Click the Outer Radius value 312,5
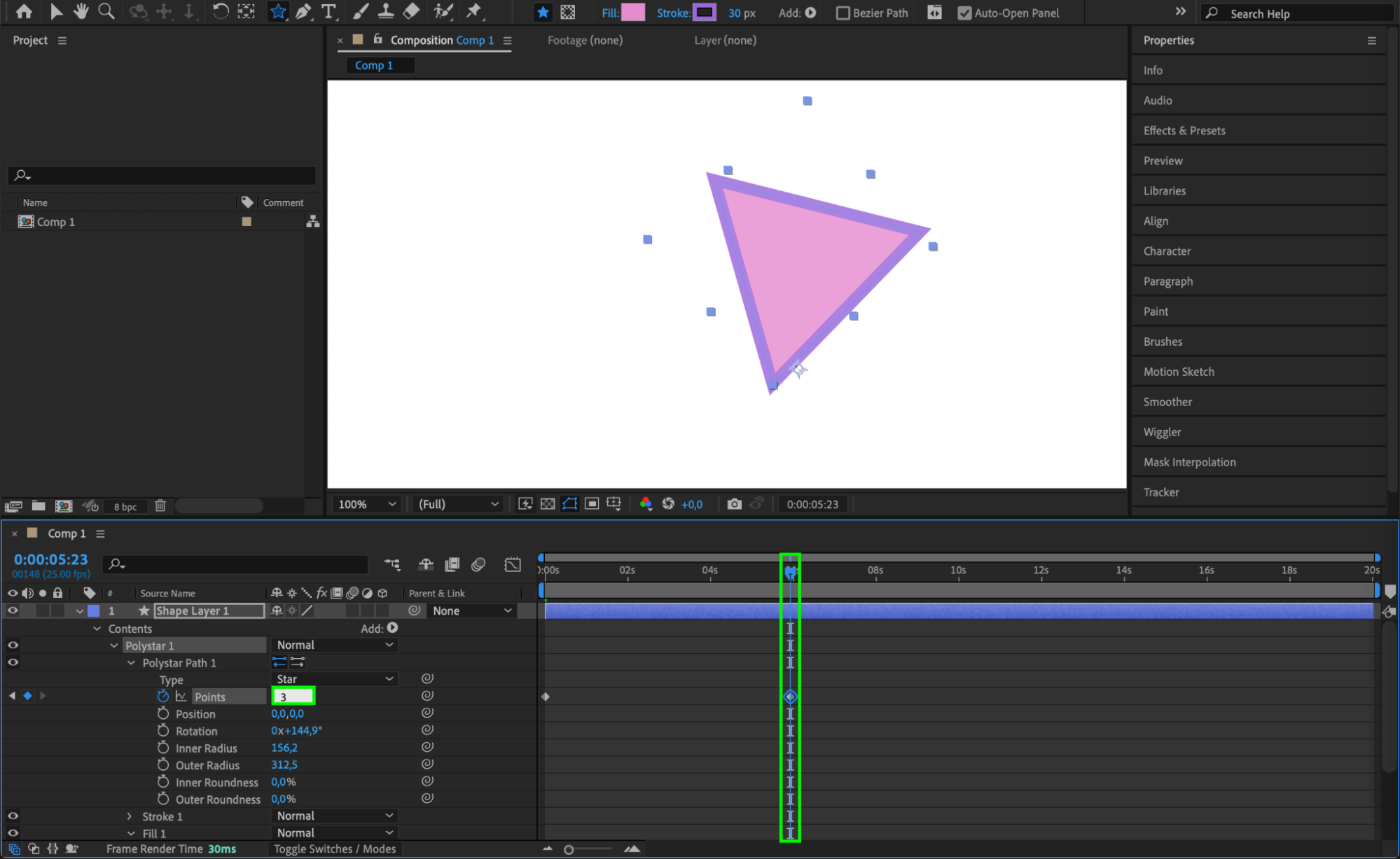Screen dimensions: 1400x859 284,764
